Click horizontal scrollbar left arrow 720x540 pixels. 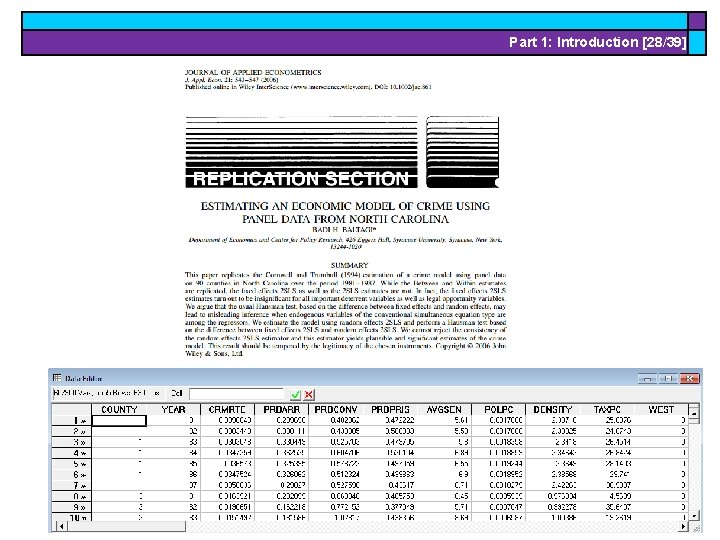[x=61, y=526]
